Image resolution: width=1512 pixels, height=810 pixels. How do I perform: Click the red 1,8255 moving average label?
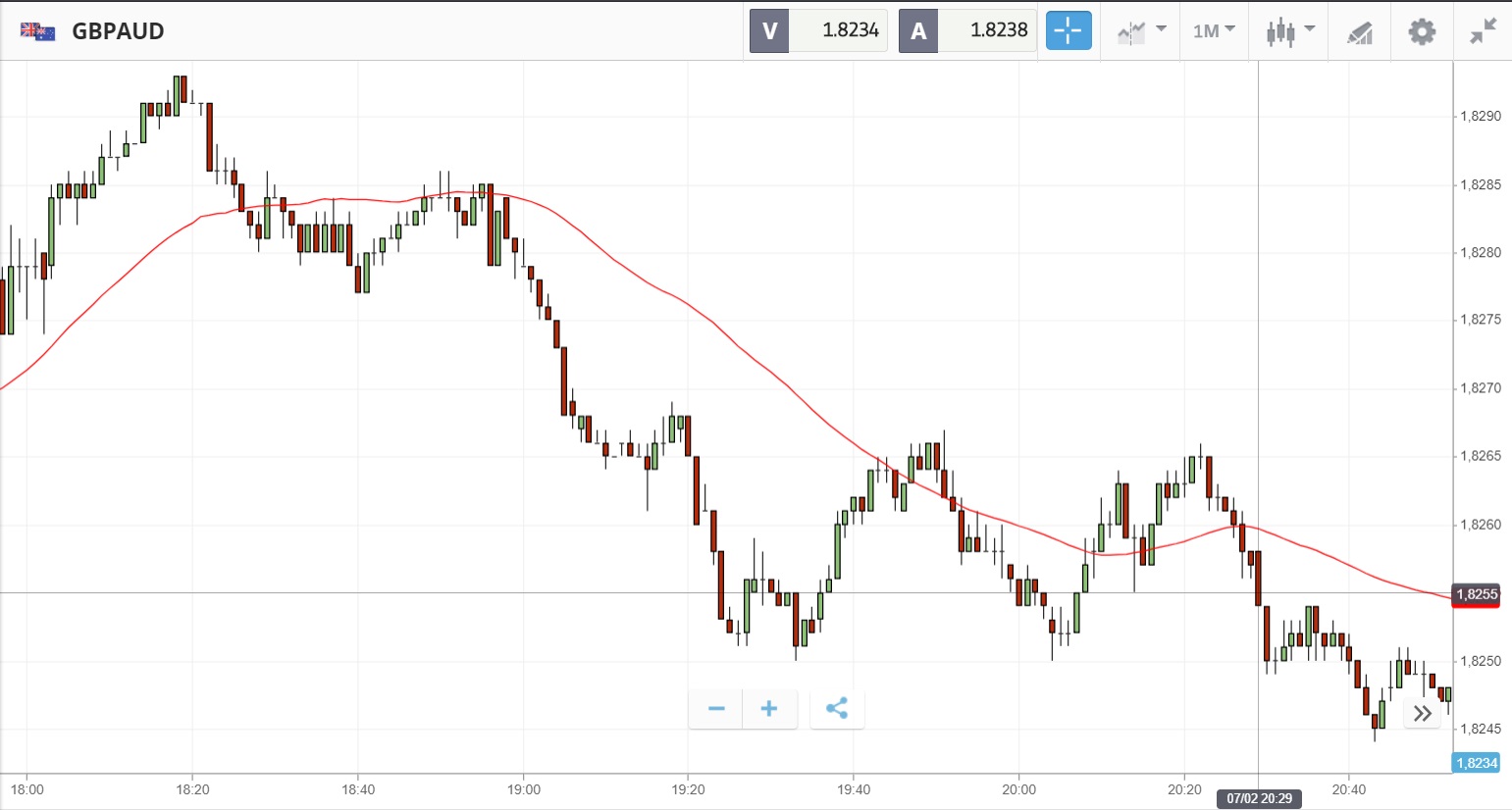point(1476,594)
